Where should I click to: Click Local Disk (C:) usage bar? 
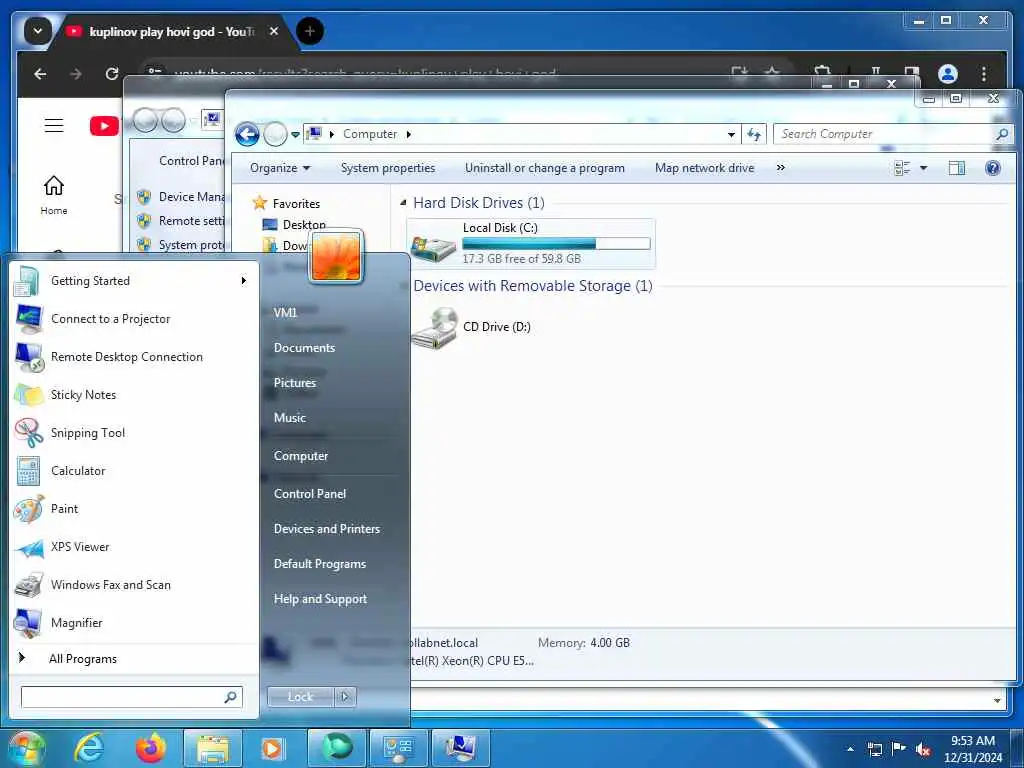556,244
